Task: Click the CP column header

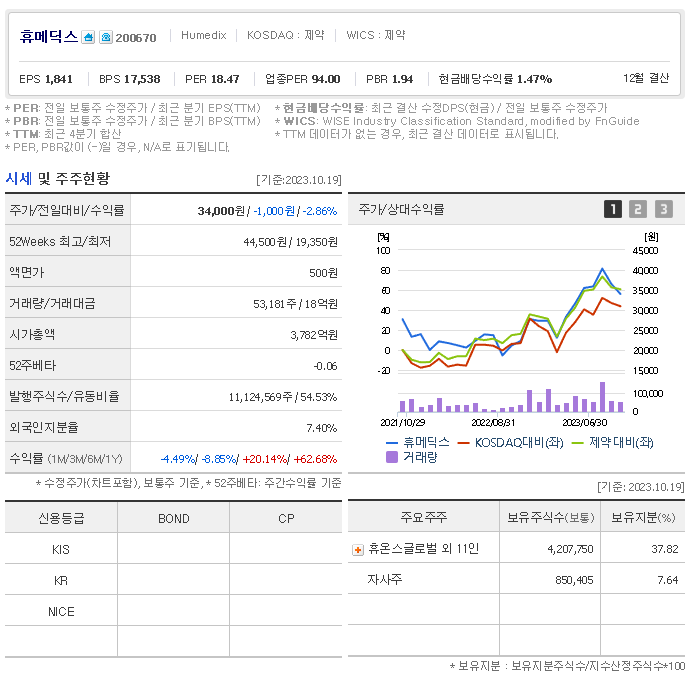Action: pos(286,518)
